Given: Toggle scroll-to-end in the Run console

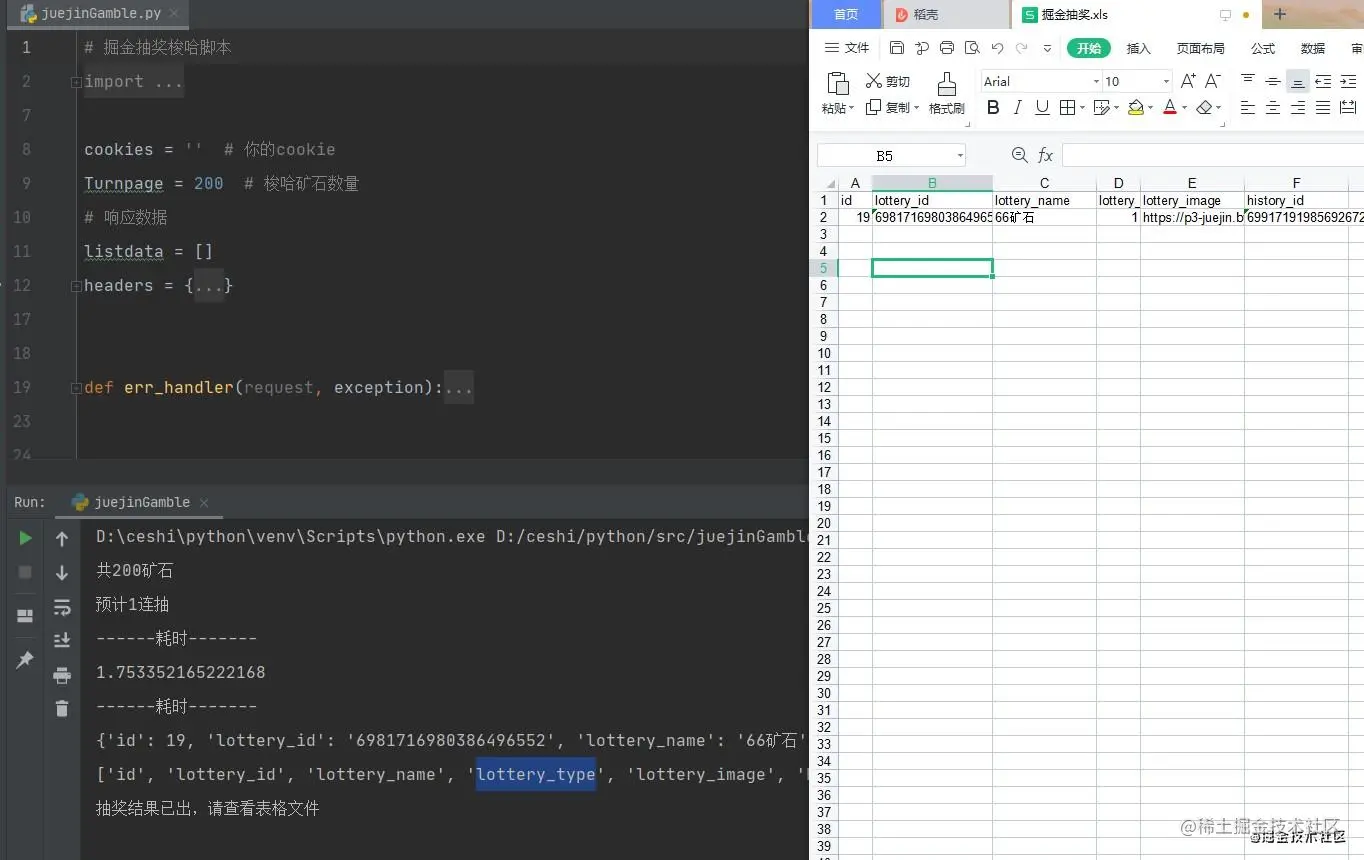Looking at the screenshot, I should pyautogui.click(x=62, y=640).
